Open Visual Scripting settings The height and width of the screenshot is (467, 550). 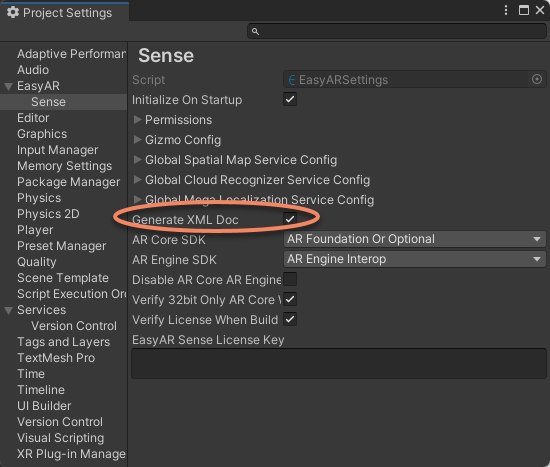(x=60, y=438)
